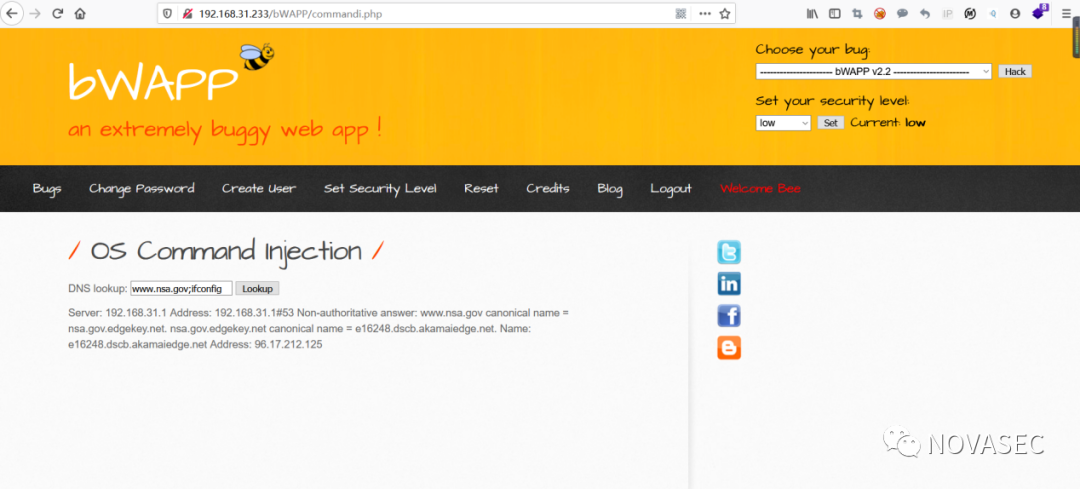This screenshot has height=489, width=1080.
Task: Click the bWAPP bee logo
Action: [x=256, y=56]
